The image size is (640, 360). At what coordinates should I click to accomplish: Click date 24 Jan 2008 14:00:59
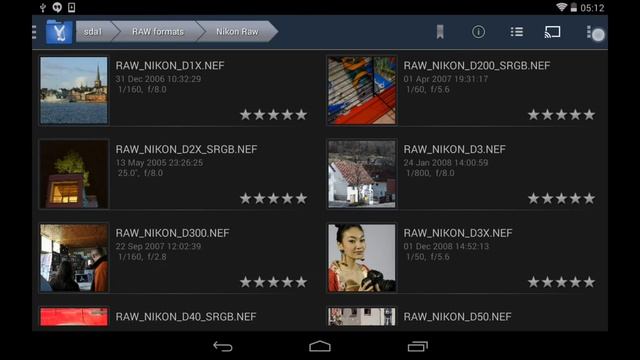pos(446,162)
